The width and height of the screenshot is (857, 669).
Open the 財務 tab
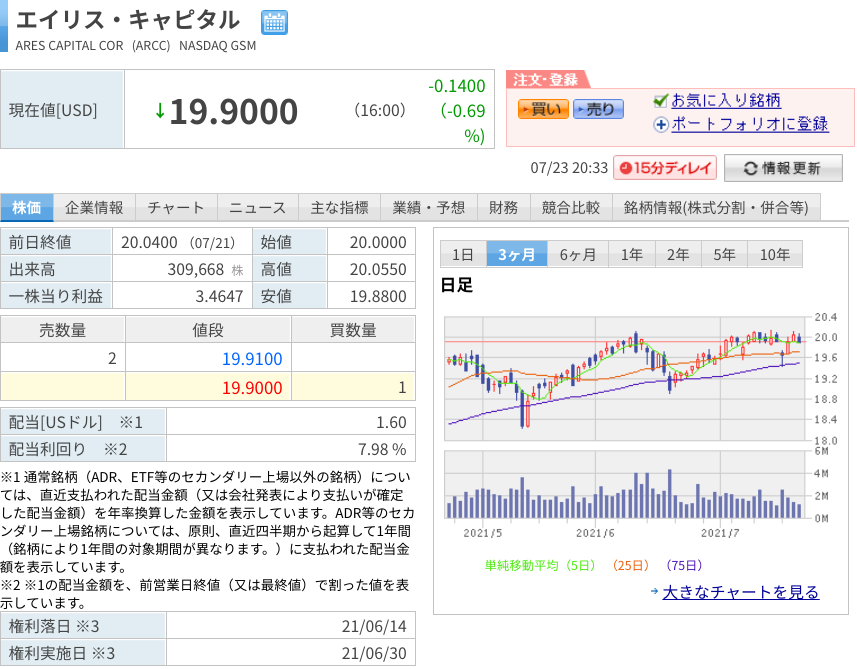pos(503,208)
